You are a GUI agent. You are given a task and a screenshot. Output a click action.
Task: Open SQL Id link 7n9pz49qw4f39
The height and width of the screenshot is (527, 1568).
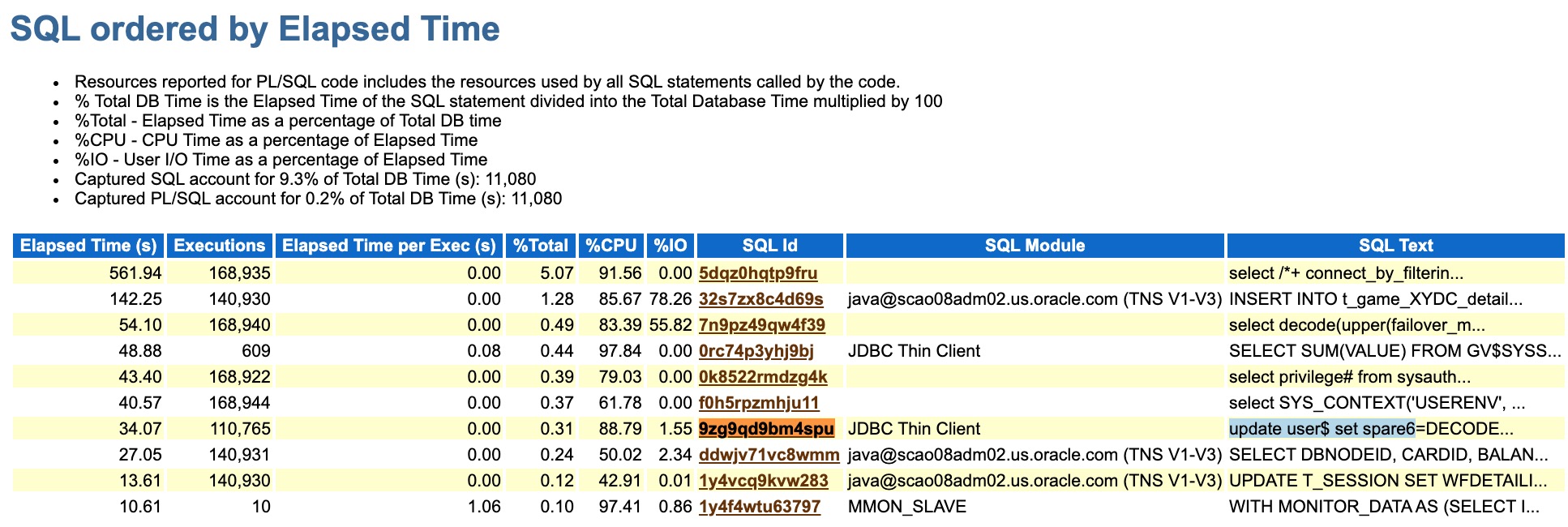762,325
